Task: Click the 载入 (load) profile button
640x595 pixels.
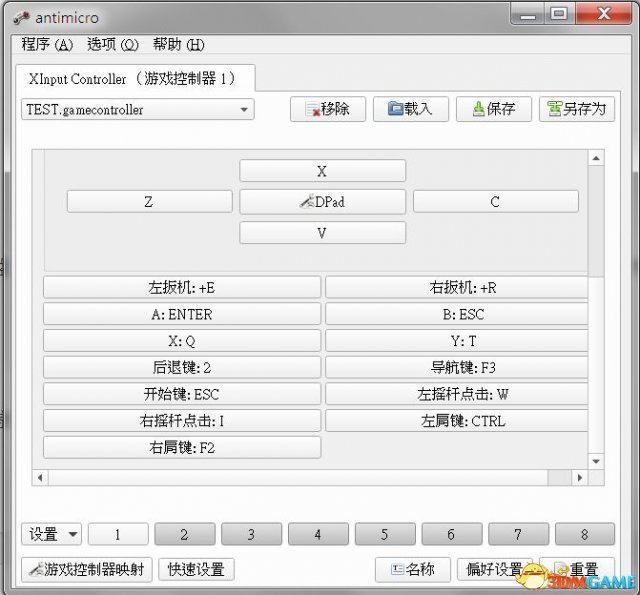Action: (x=411, y=109)
